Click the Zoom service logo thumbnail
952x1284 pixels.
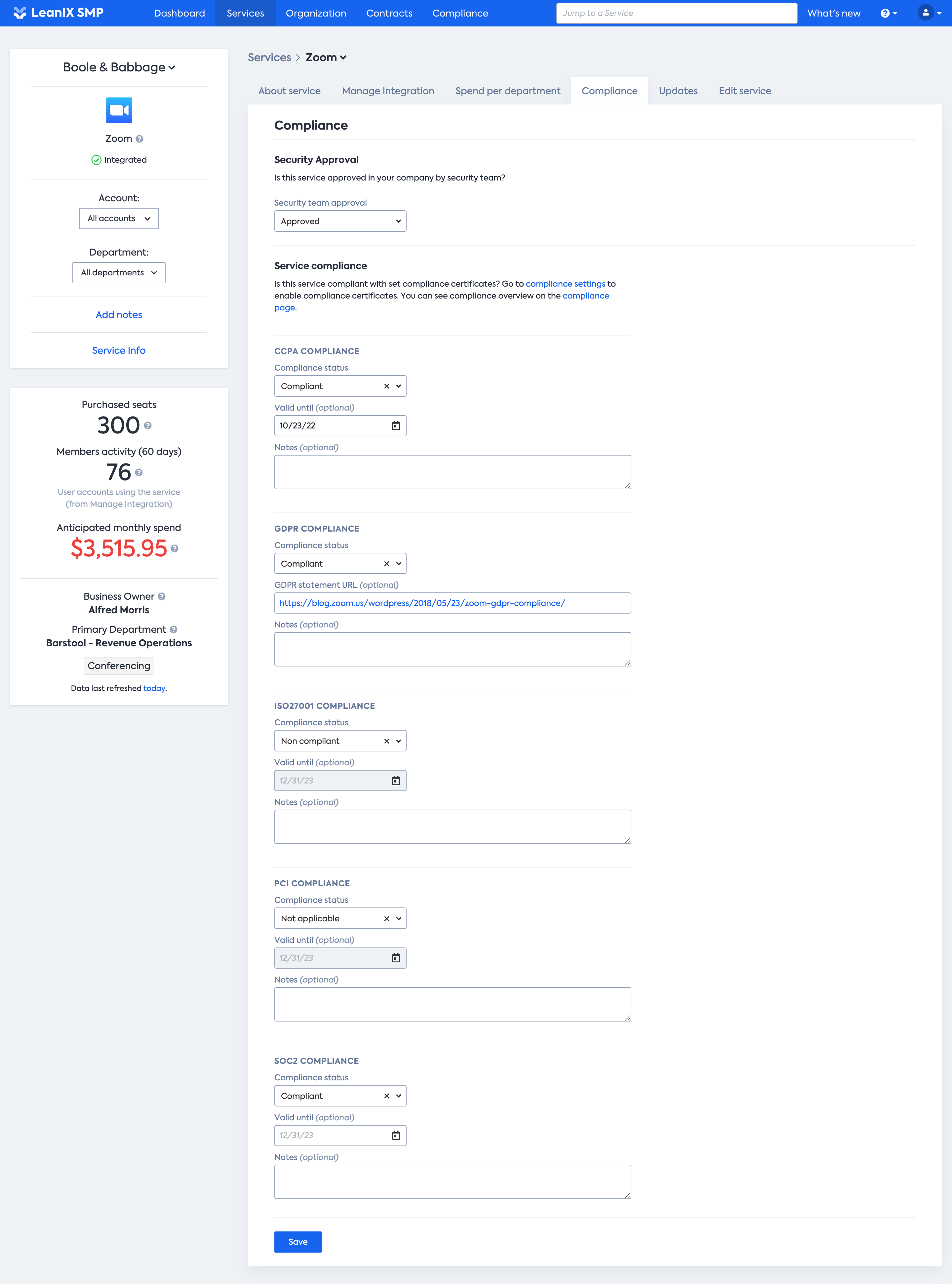pyautogui.click(x=119, y=110)
